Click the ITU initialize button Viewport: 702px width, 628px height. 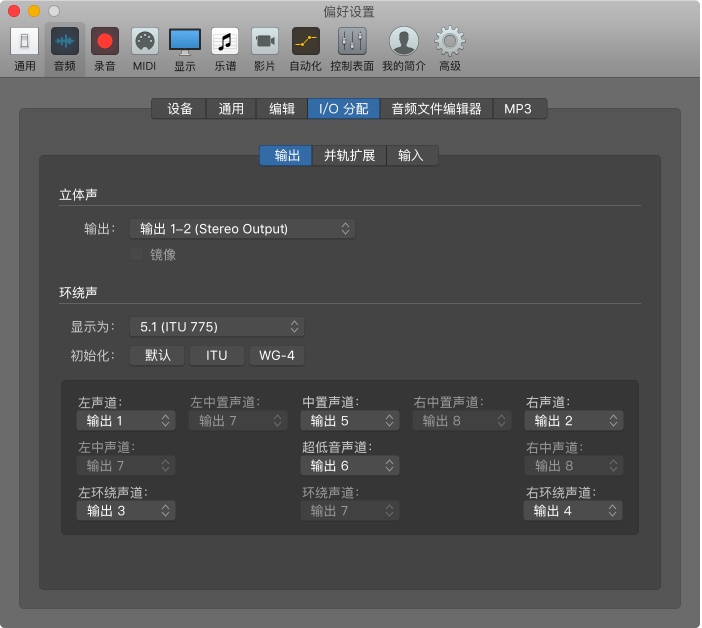pyautogui.click(x=217, y=355)
